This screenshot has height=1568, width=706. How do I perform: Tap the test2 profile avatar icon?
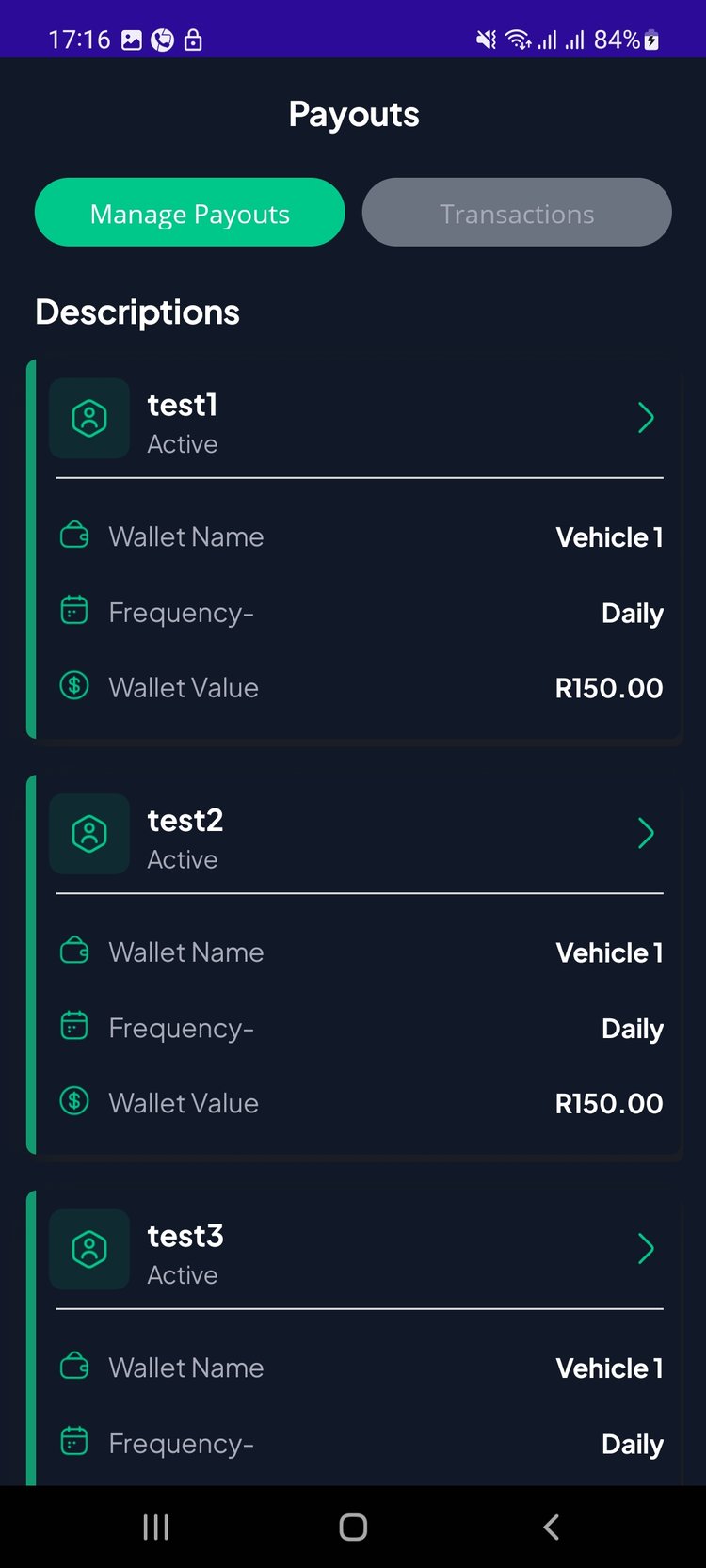click(89, 834)
